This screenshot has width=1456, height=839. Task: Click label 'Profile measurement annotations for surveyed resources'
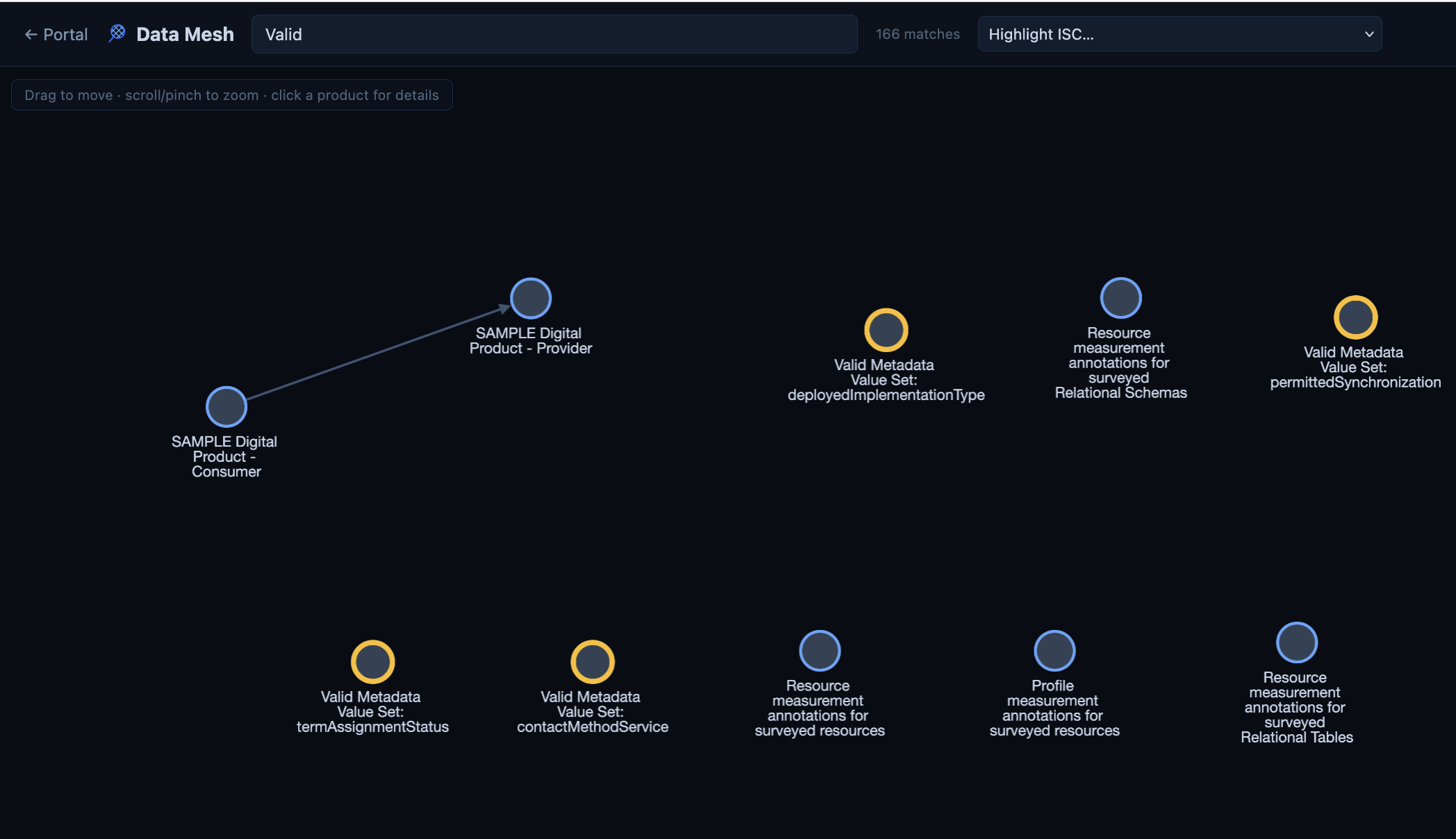[1054, 708]
